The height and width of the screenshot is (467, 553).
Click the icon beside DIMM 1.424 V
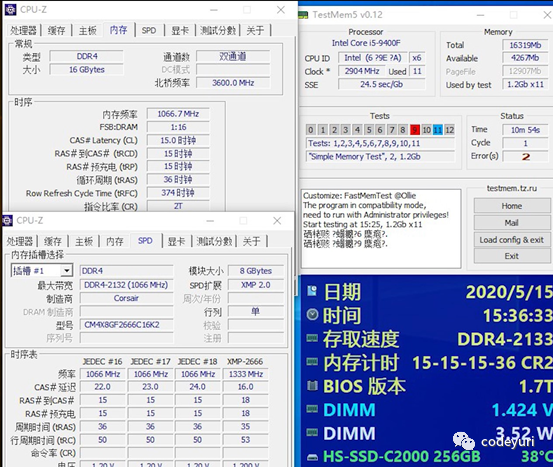[x=312, y=409]
